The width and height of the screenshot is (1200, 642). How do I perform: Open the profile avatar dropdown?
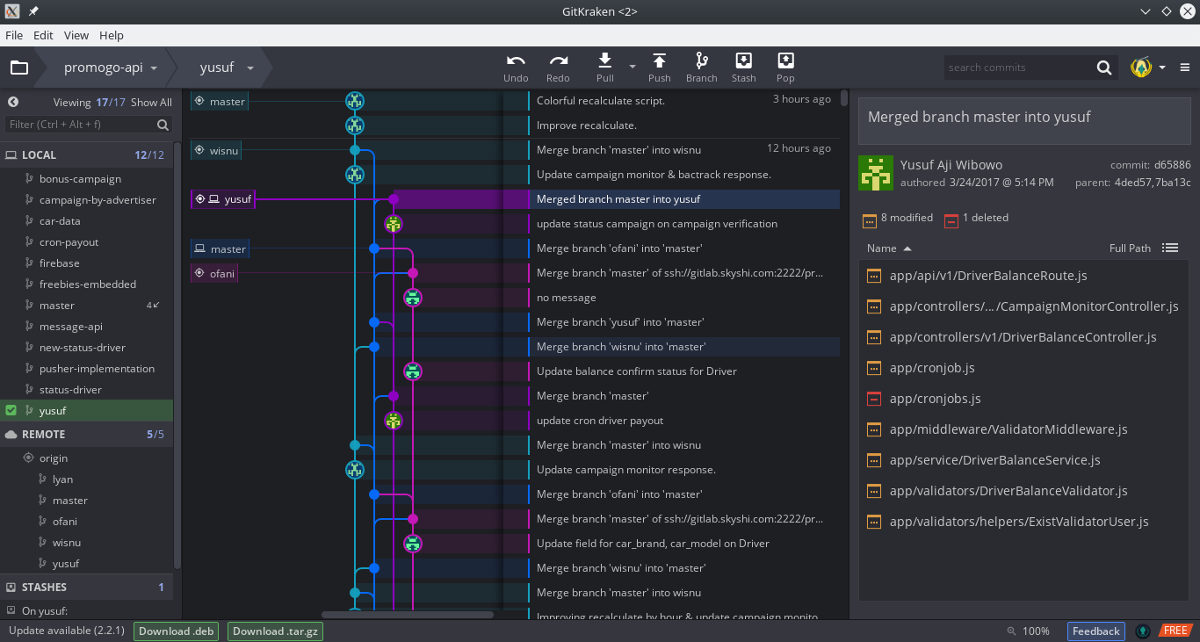pos(1144,67)
